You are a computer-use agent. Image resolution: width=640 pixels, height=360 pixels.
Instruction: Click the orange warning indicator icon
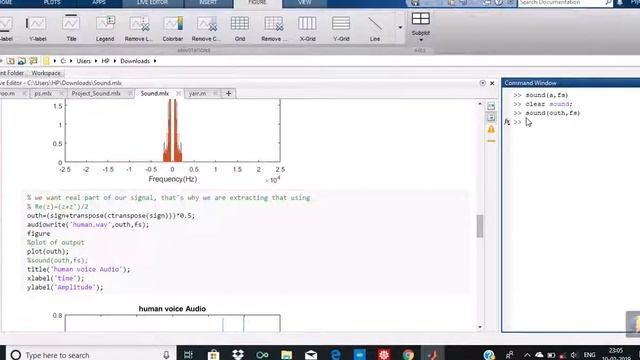tap(491, 129)
